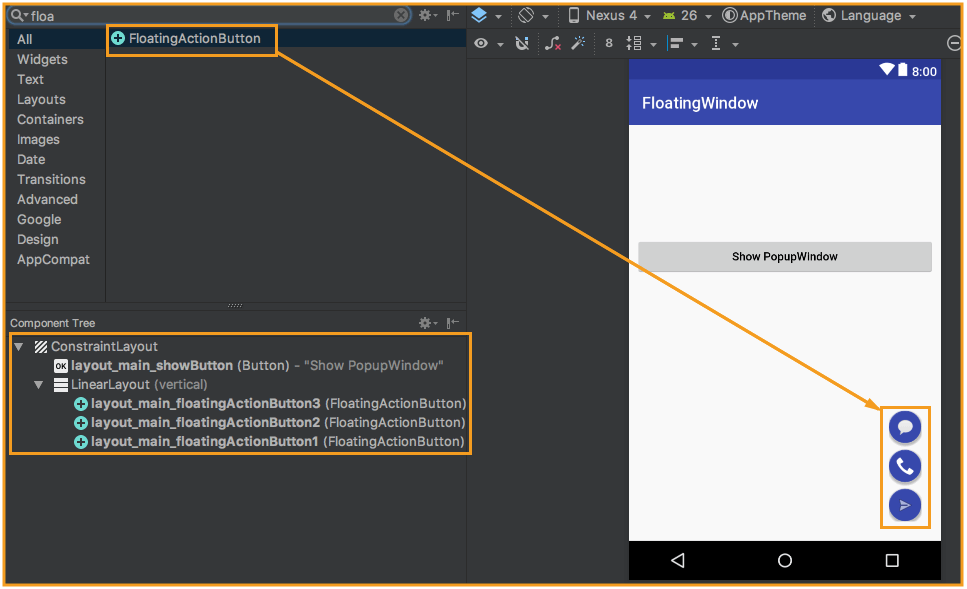Collapse the LinearLayout (vertical) node
The image size is (967, 589).
pyautogui.click(x=38, y=385)
